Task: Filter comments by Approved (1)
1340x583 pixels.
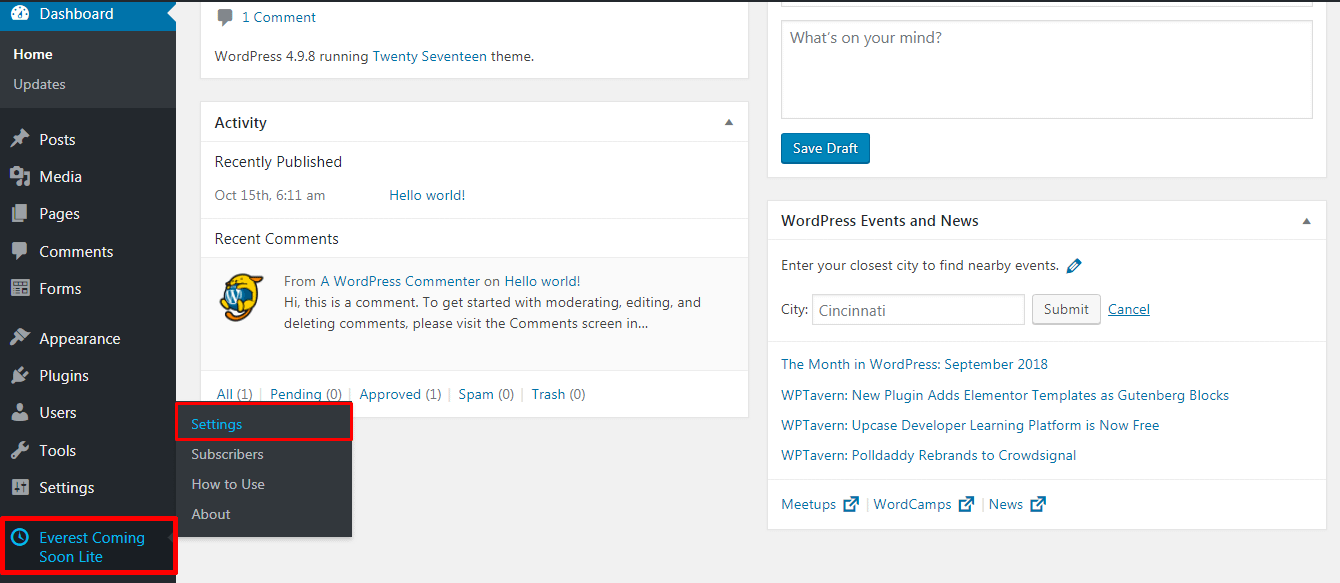Action: click(400, 394)
